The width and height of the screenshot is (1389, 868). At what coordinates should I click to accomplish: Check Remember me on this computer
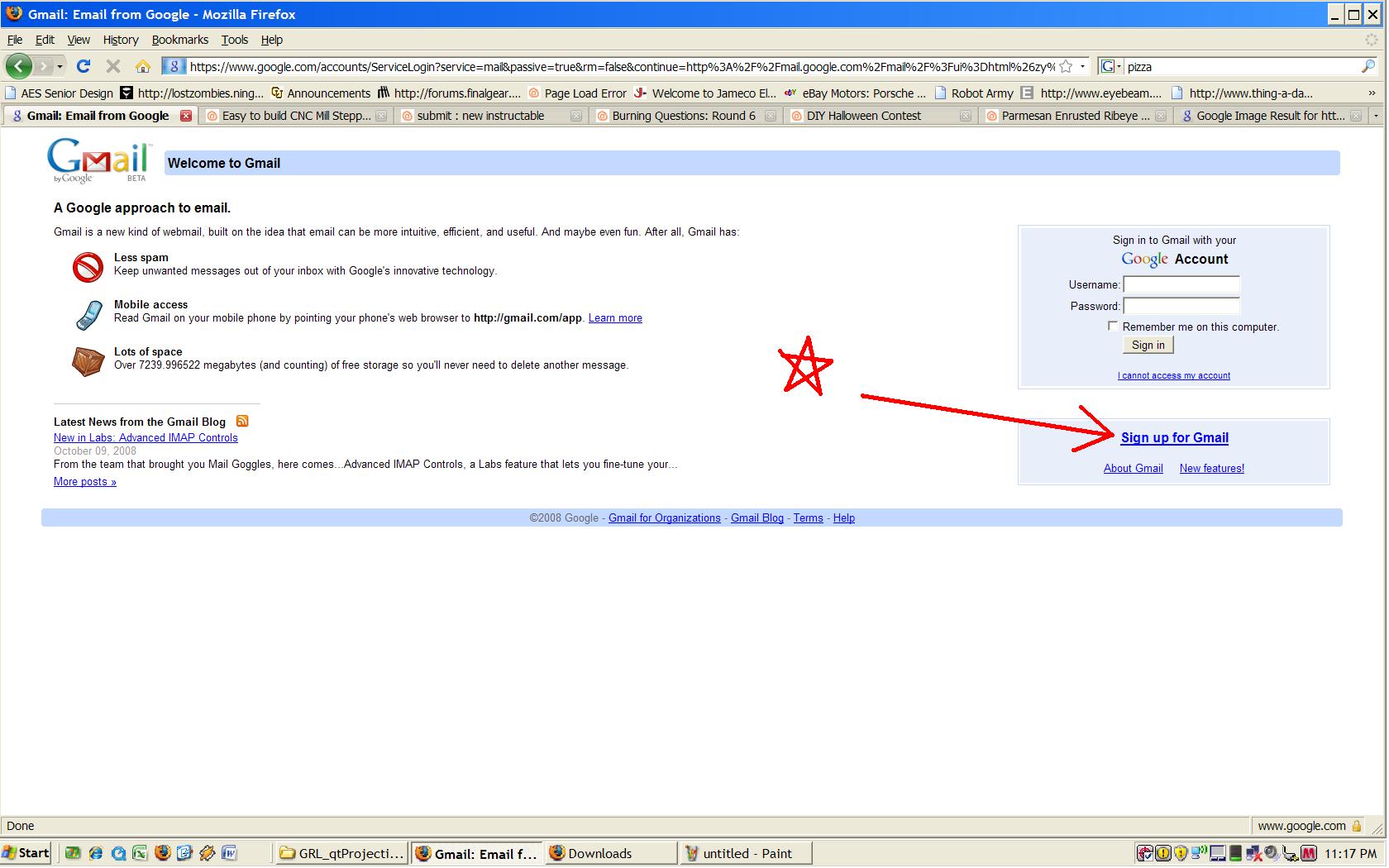click(x=1113, y=327)
